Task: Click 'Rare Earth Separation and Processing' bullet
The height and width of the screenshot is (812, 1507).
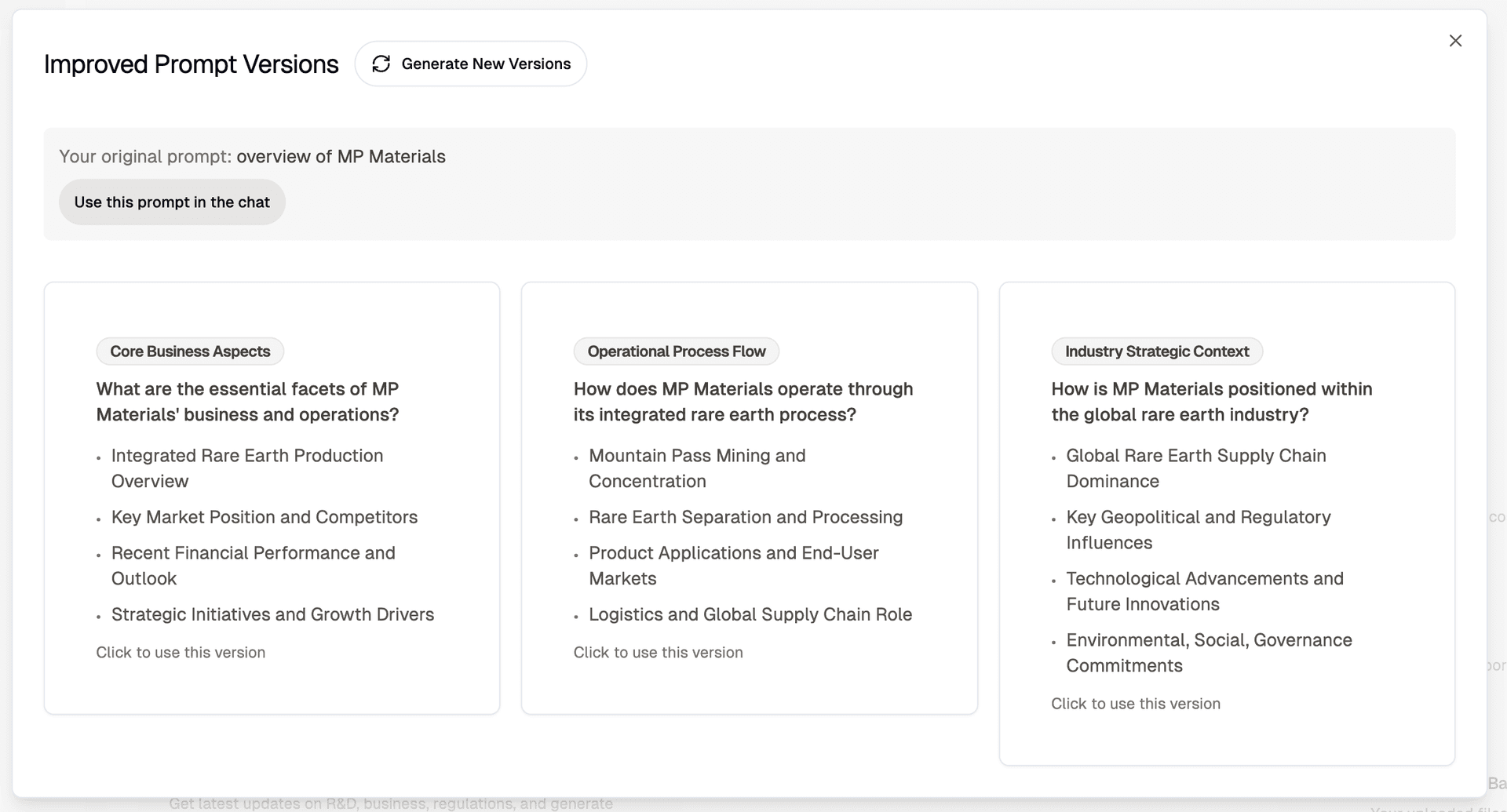Action: [746, 517]
